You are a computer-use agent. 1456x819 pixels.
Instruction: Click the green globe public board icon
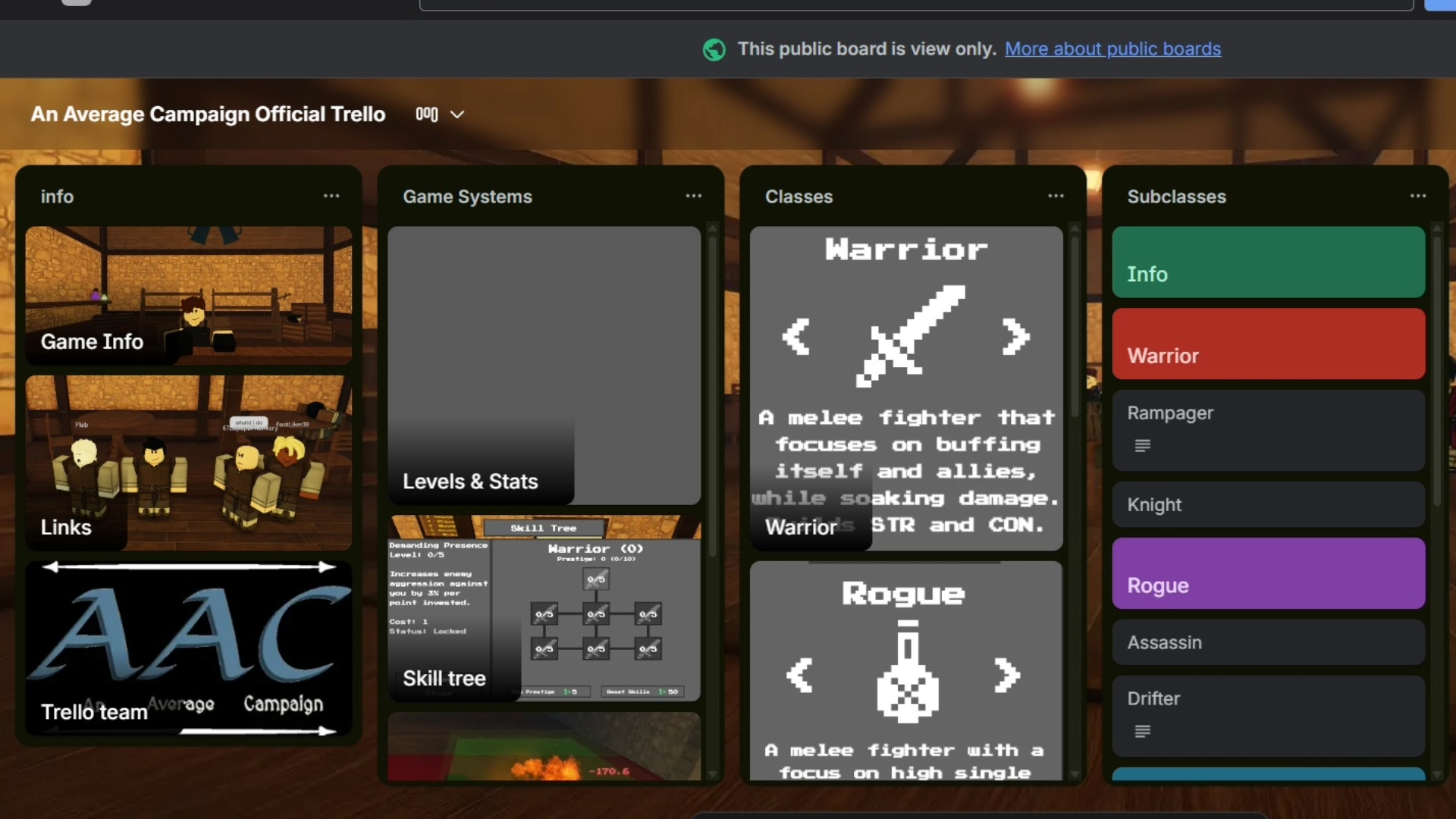coord(714,49)
